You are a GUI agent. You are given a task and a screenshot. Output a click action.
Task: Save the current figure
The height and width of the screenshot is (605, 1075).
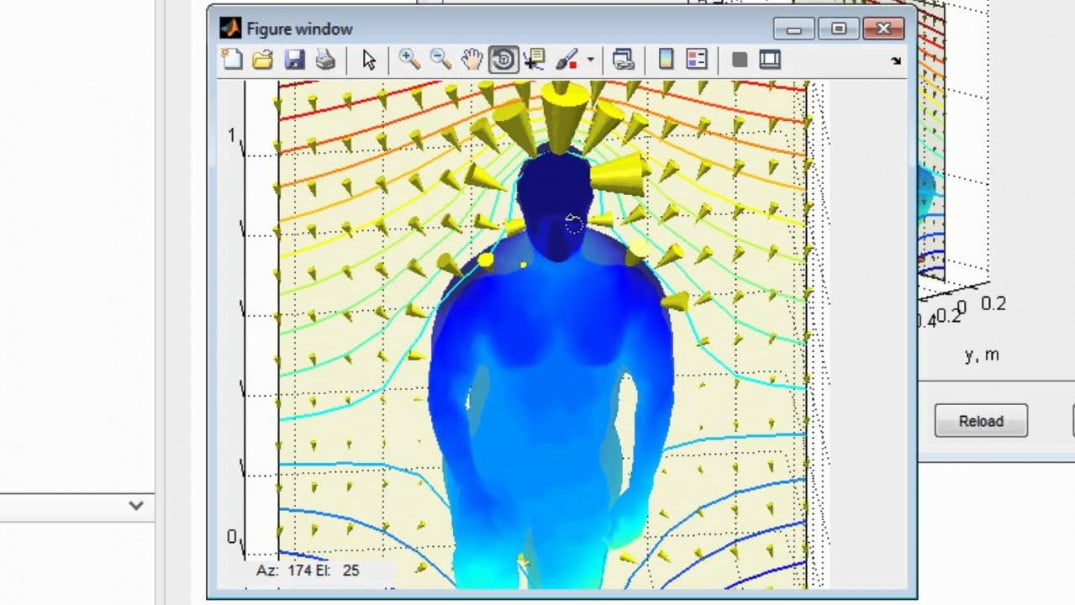293,59
